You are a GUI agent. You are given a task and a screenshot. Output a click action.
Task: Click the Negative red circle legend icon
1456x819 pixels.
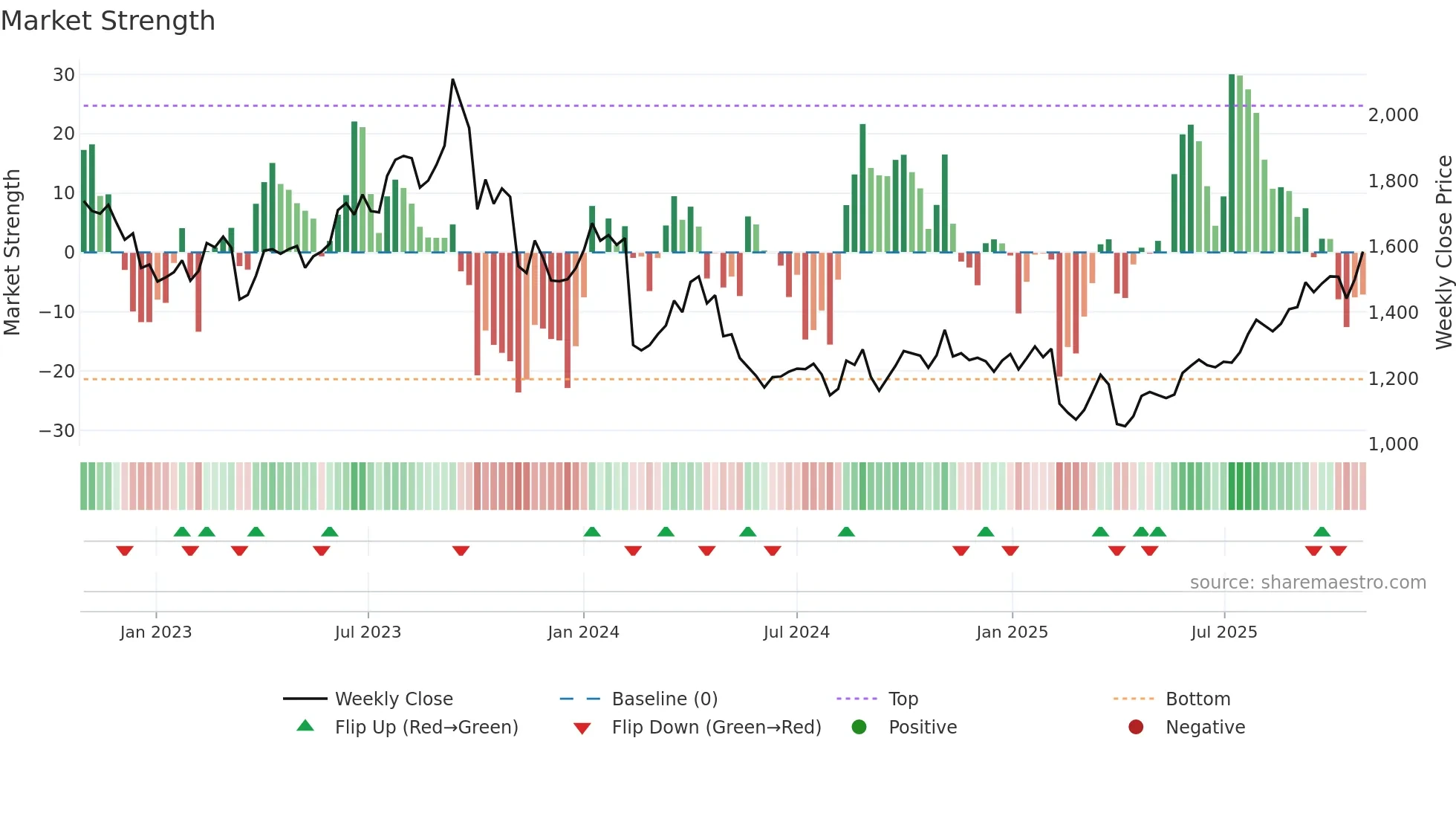(x=1136, y=727)
